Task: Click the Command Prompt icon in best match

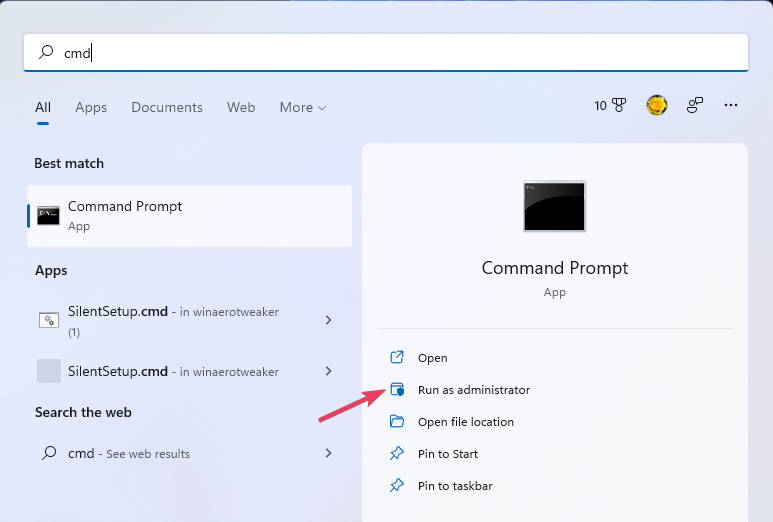Action: click(x=48, y=216)
